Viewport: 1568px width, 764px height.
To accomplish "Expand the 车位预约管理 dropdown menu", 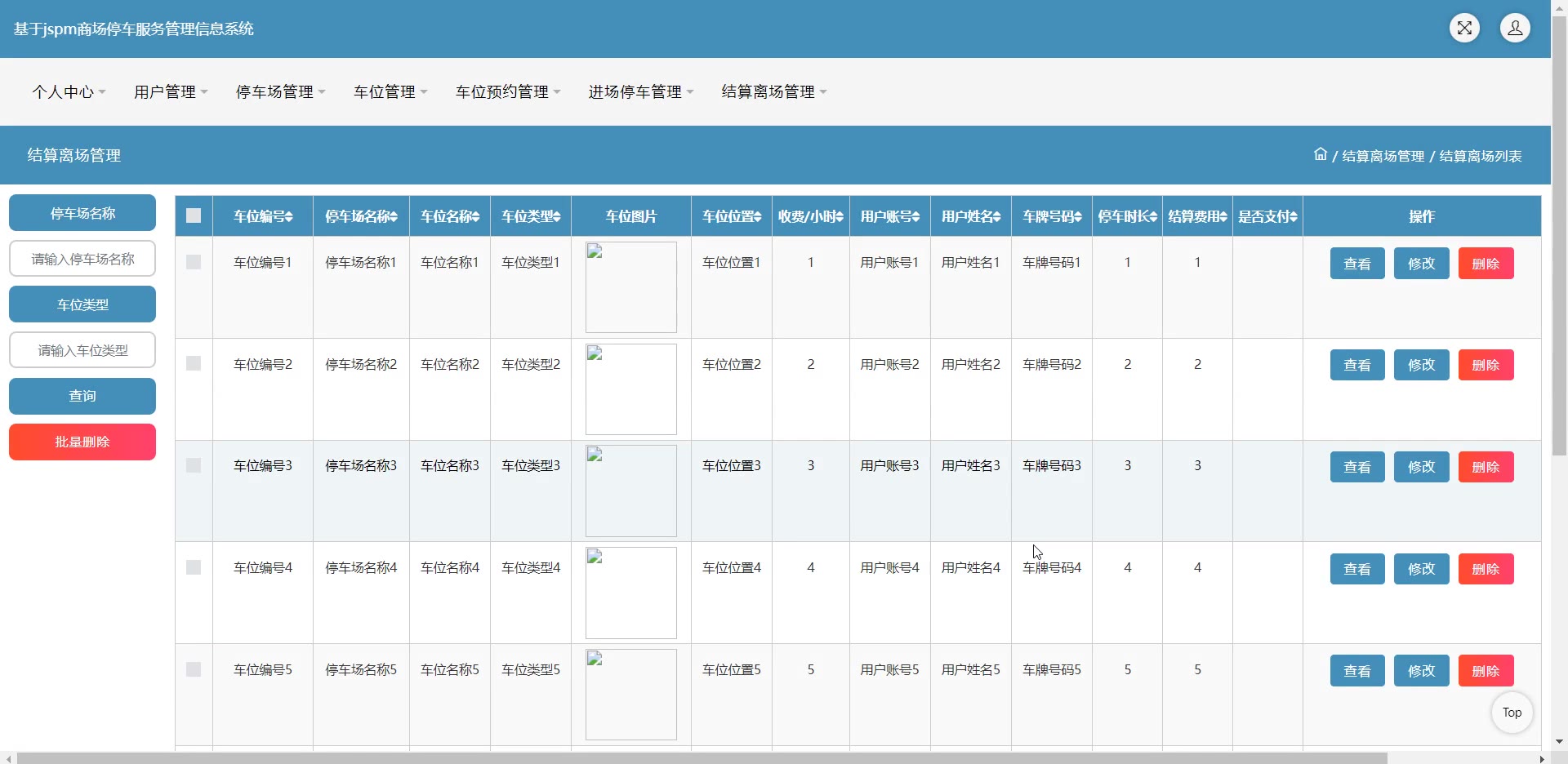I will [509, 91].
